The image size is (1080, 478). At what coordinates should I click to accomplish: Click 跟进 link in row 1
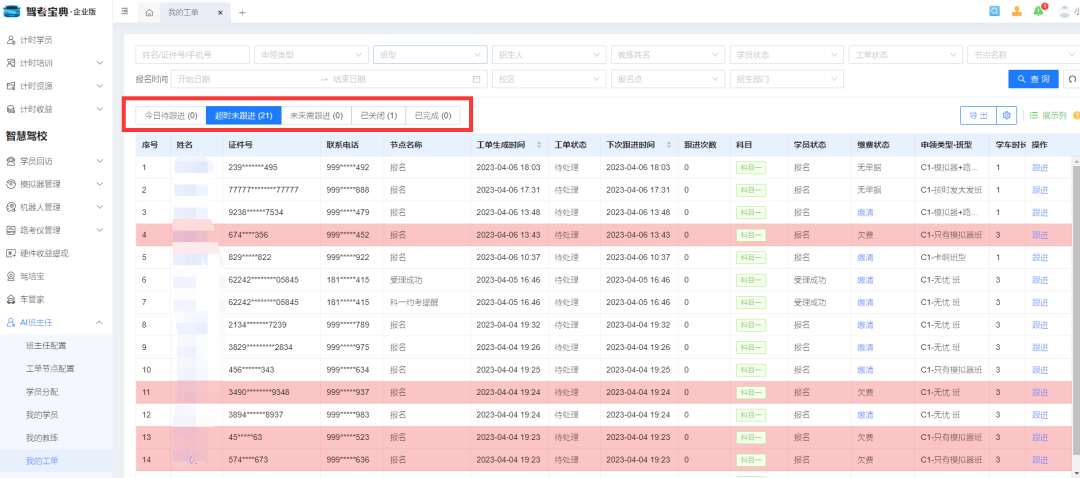coord(1039,167)
